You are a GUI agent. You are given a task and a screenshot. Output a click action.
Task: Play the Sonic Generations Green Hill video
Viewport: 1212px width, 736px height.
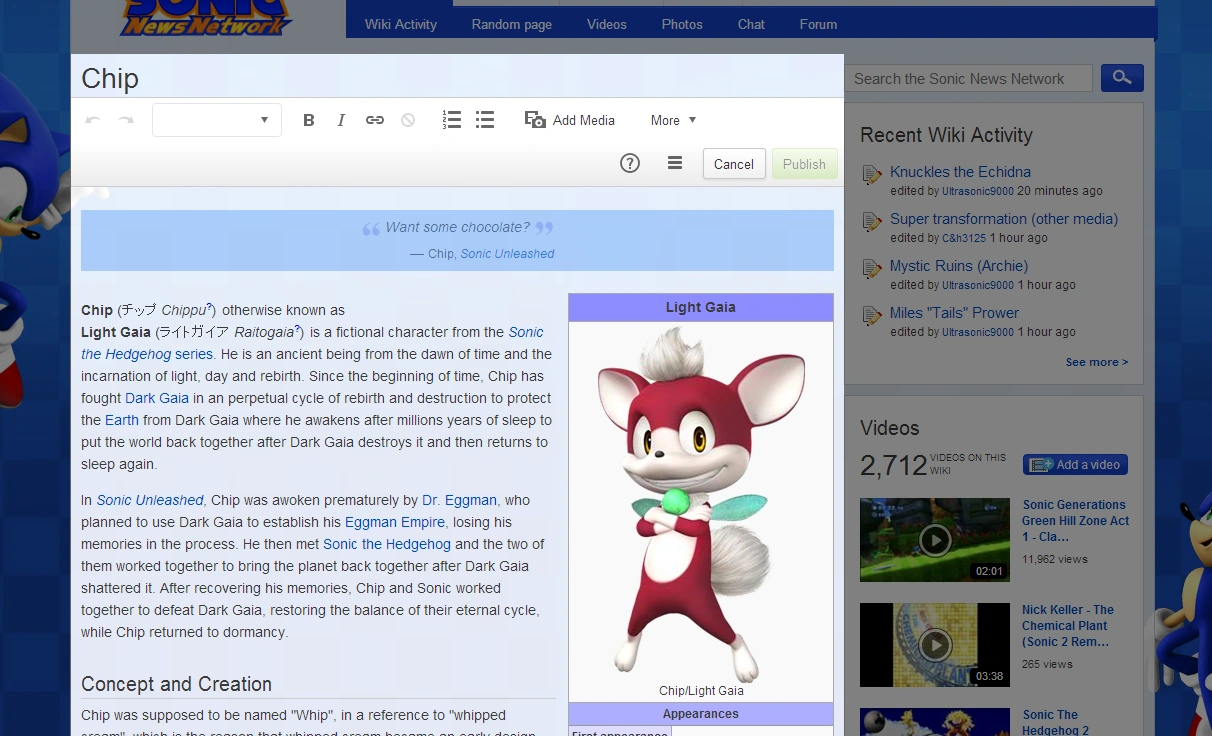[x=935, y=540]
